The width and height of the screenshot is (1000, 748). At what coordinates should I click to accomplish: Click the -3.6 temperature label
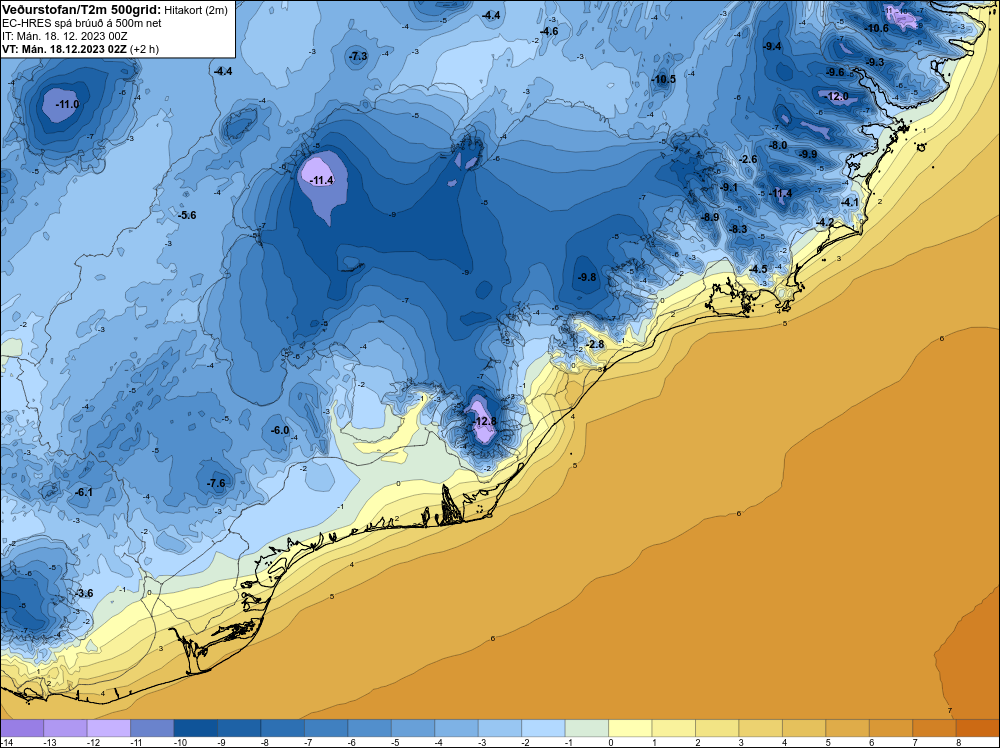point(84,593)
